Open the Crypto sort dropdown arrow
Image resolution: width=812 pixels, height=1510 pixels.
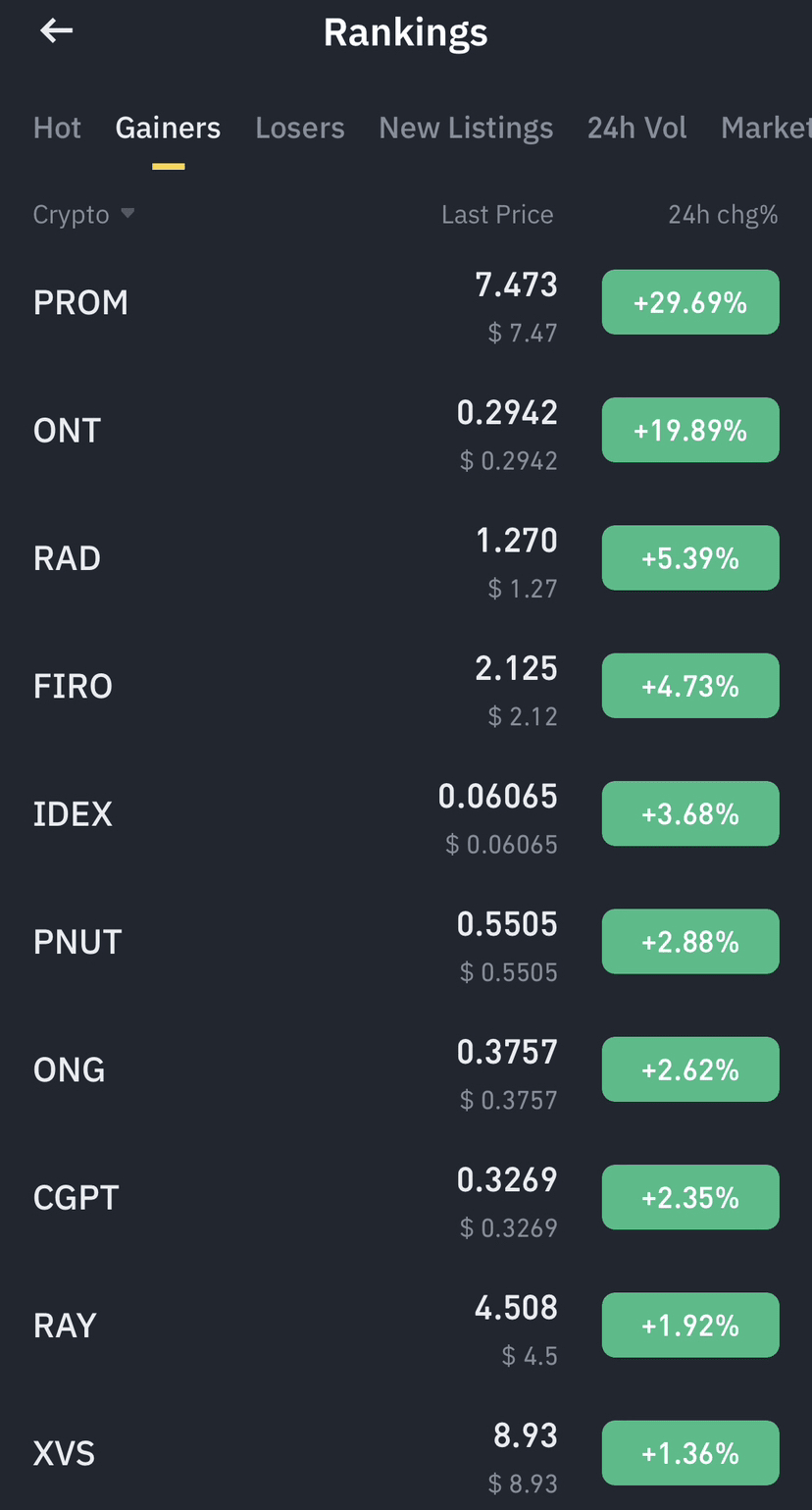click(127, 214)
